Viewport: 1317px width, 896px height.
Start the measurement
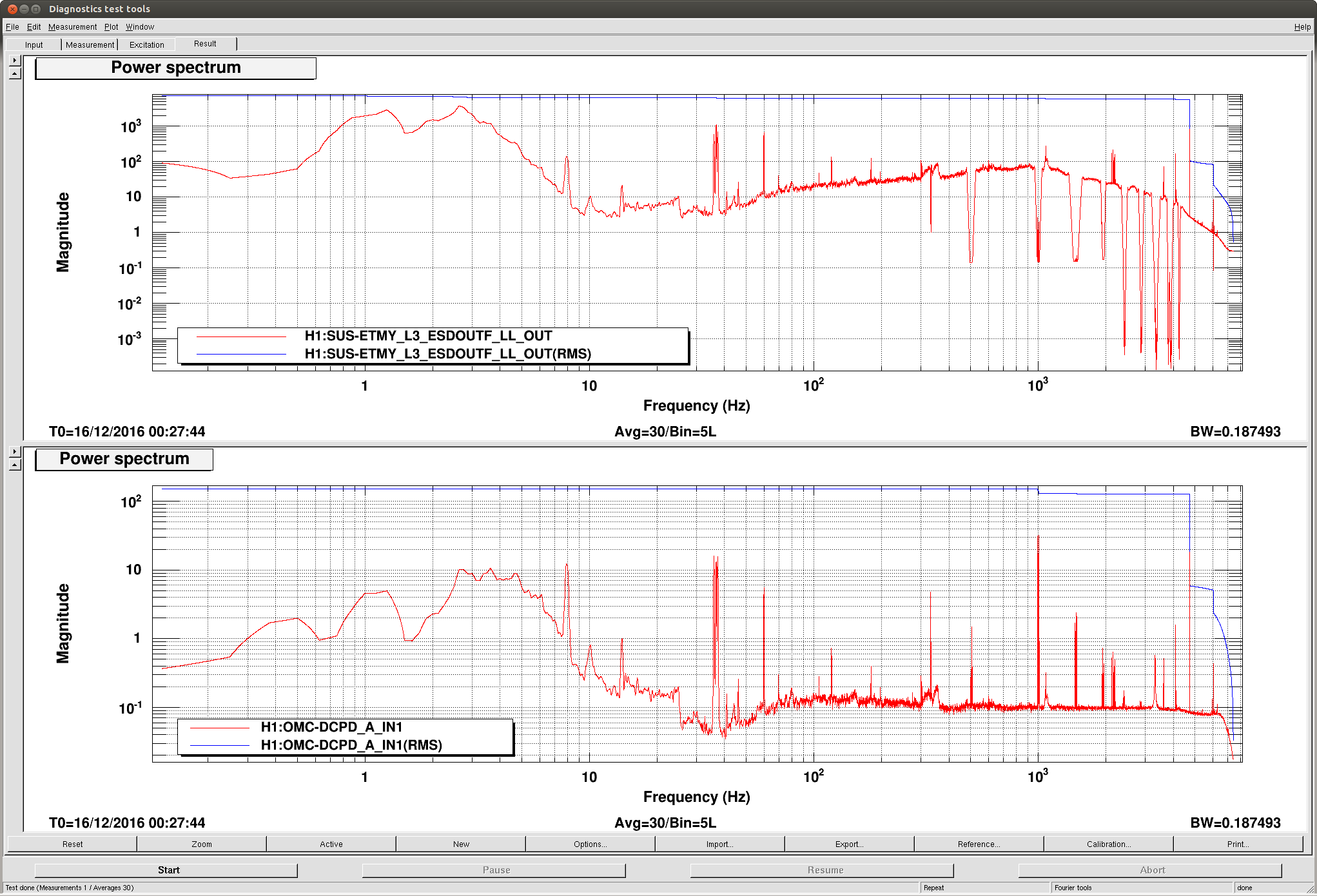pos(166,870)
